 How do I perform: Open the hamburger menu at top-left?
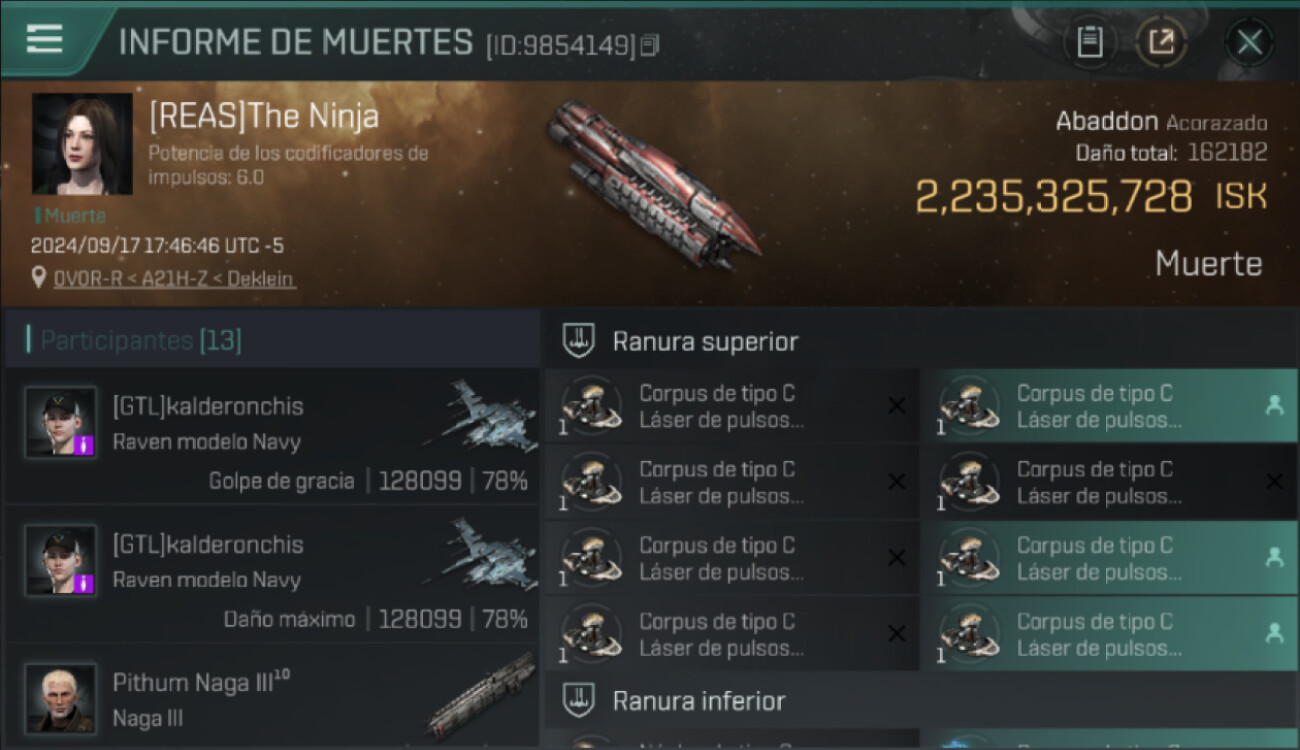[x=44, y=39]
